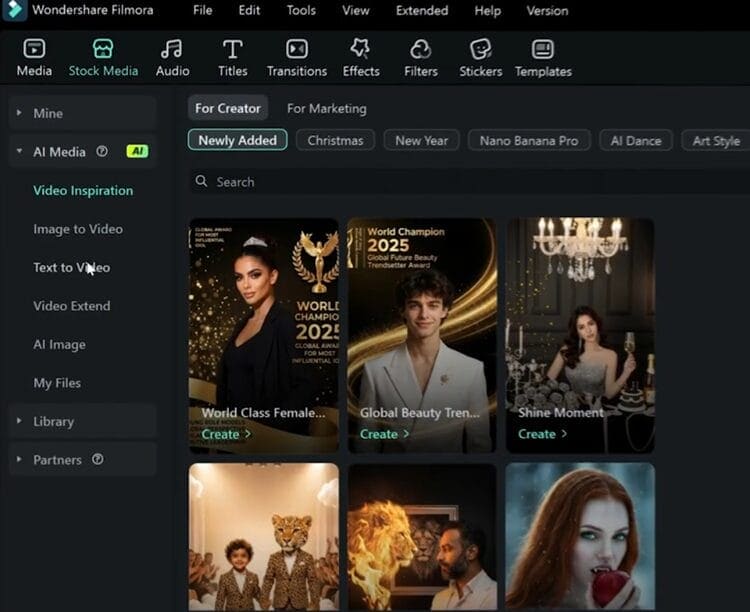Switch to the For Marketing tab

[x=327, y=109]
